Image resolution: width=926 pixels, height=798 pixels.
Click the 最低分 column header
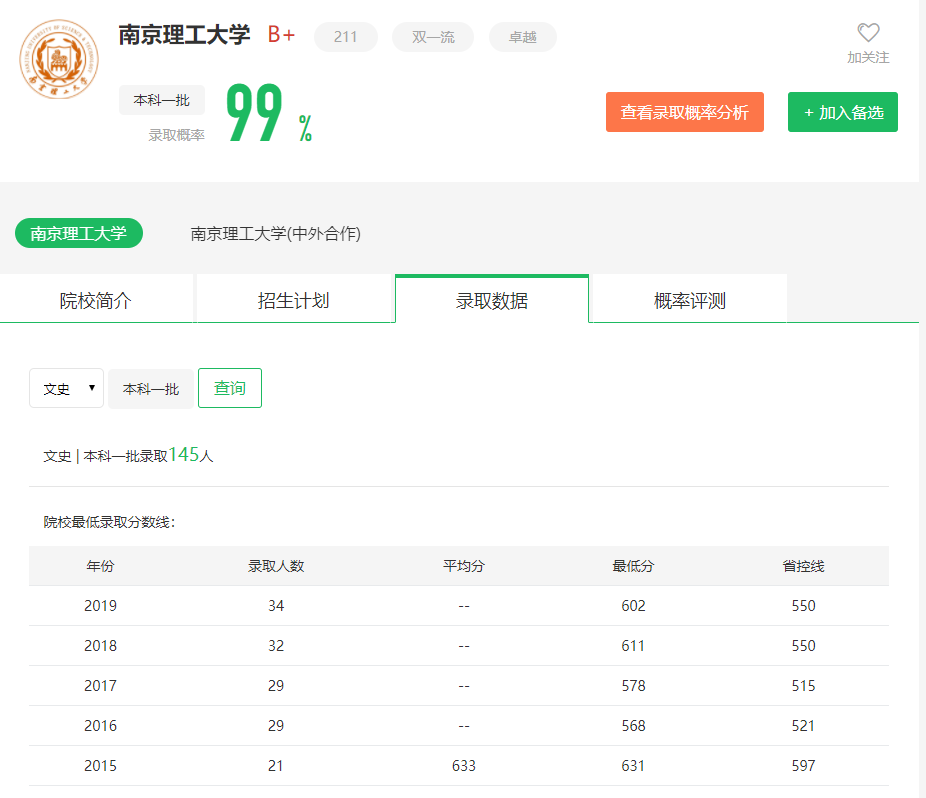[633, 566]
